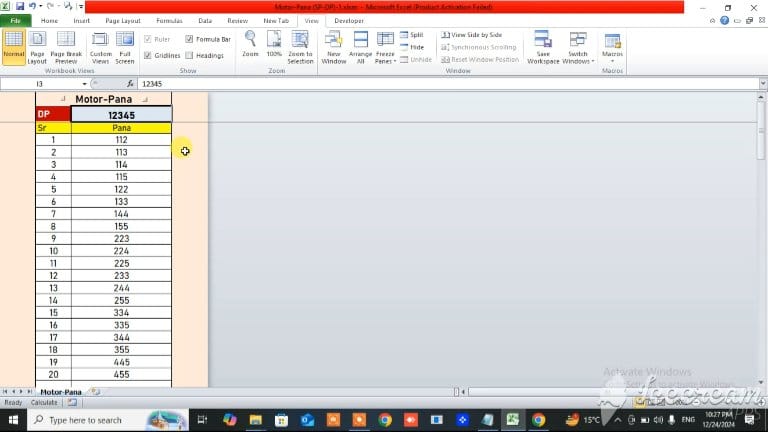Image resolution: width=768 pixels, height=432 pixels.
Task: Open the Name Box dropdown
Action: click(84, 84)
